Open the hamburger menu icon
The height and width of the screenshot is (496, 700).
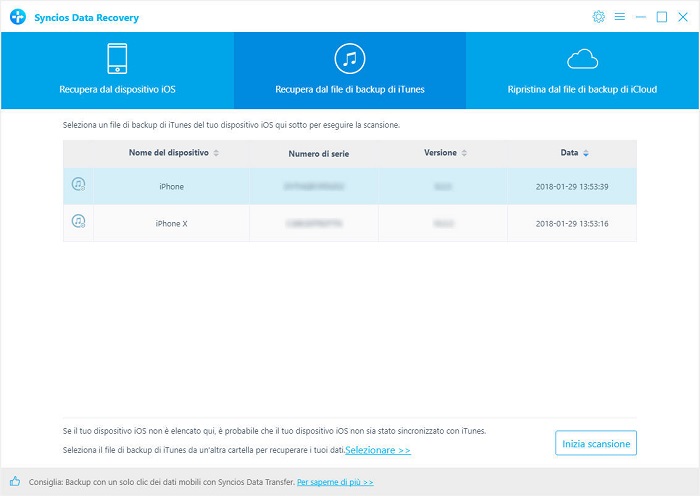click(x=619, y=17)
